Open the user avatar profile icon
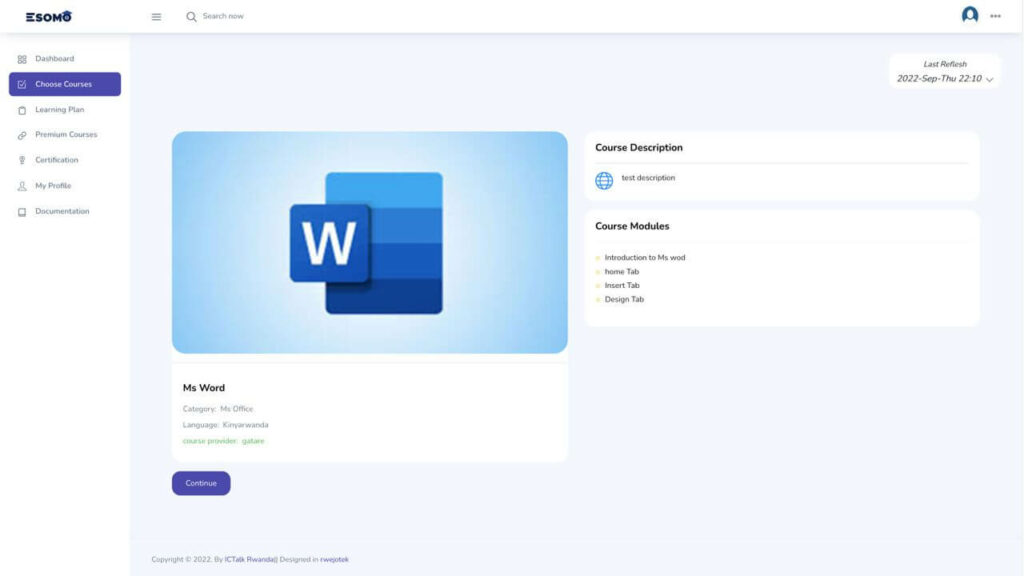This screenshot has width=1024, height=576. pos(969,15)
